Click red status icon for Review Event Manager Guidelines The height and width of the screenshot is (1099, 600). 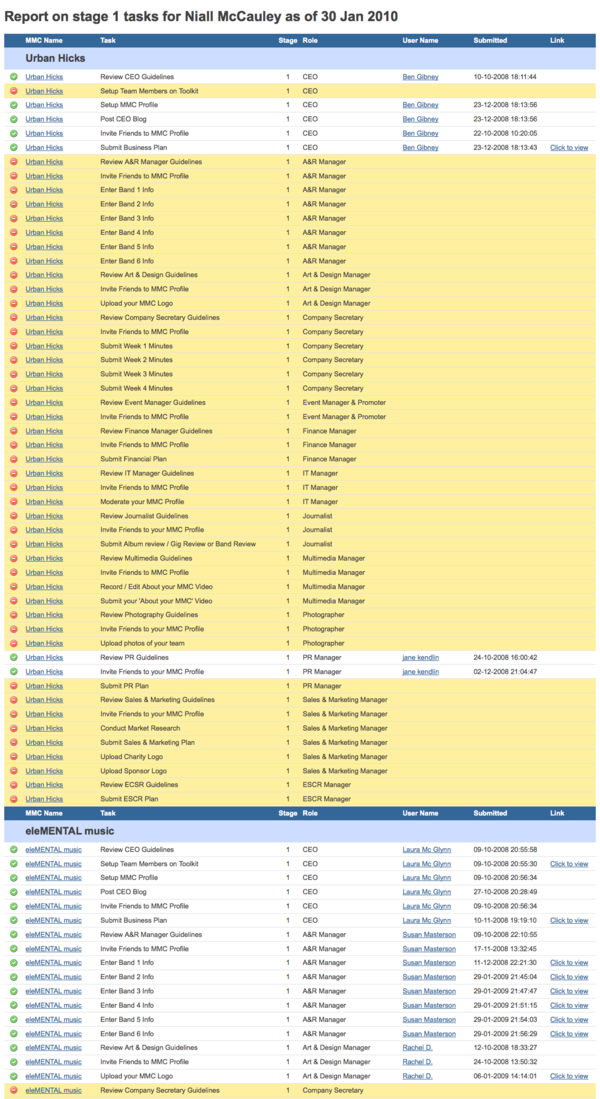pos(14,402)
